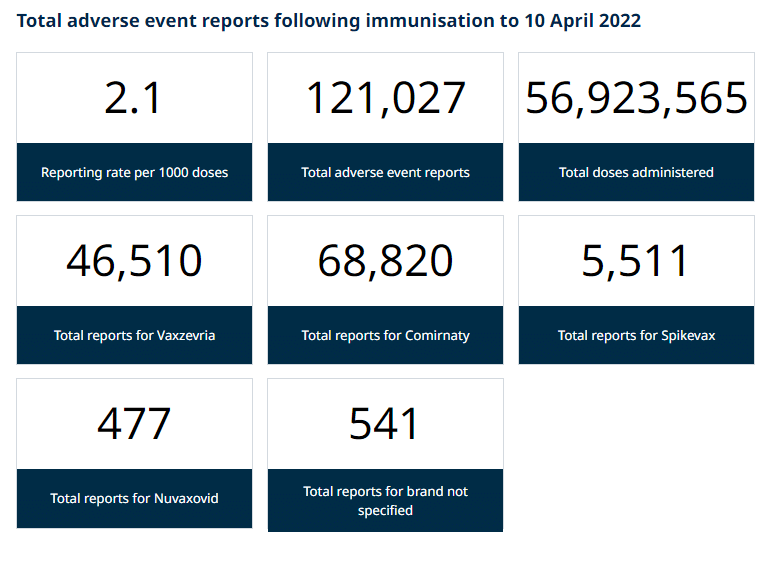Click the 2.1 reporting rate value
Image resolution: width=772 pixels, height=579 pixels.
[133, 98]
